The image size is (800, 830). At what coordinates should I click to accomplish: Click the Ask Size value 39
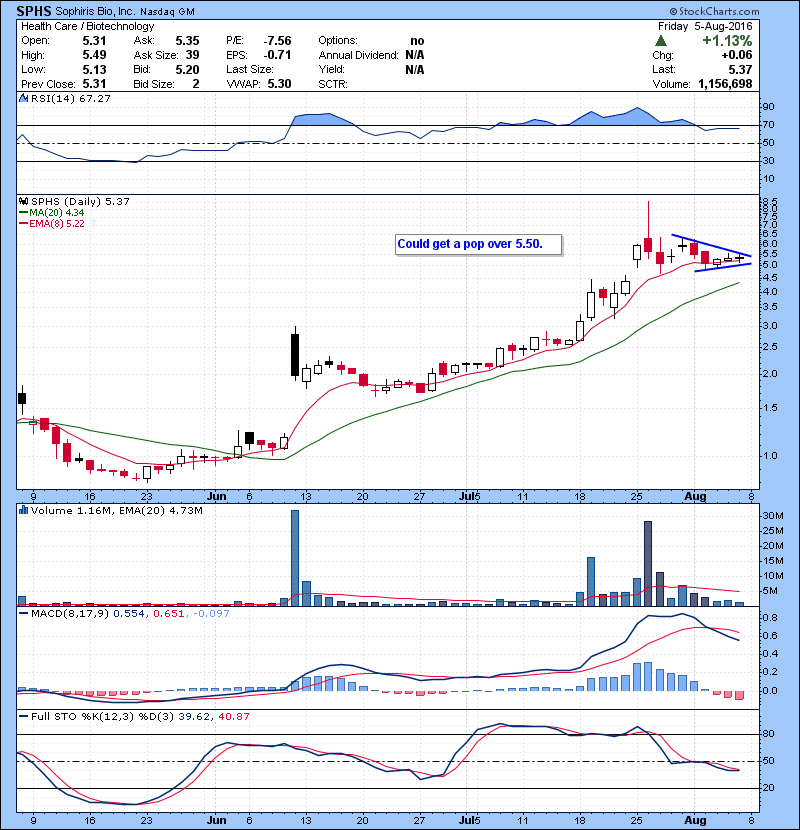click(193, 55)
